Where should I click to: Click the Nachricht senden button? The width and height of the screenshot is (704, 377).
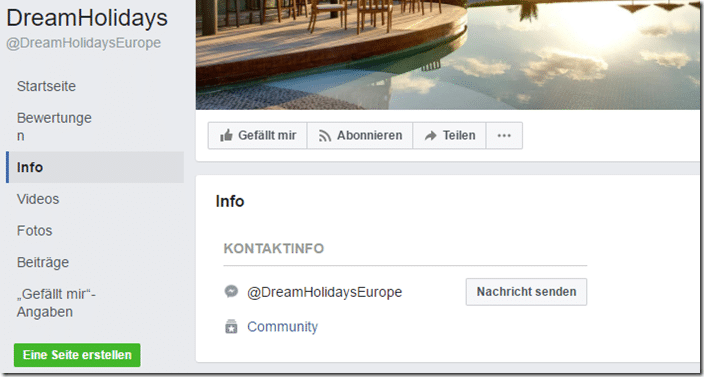[526, 292]
